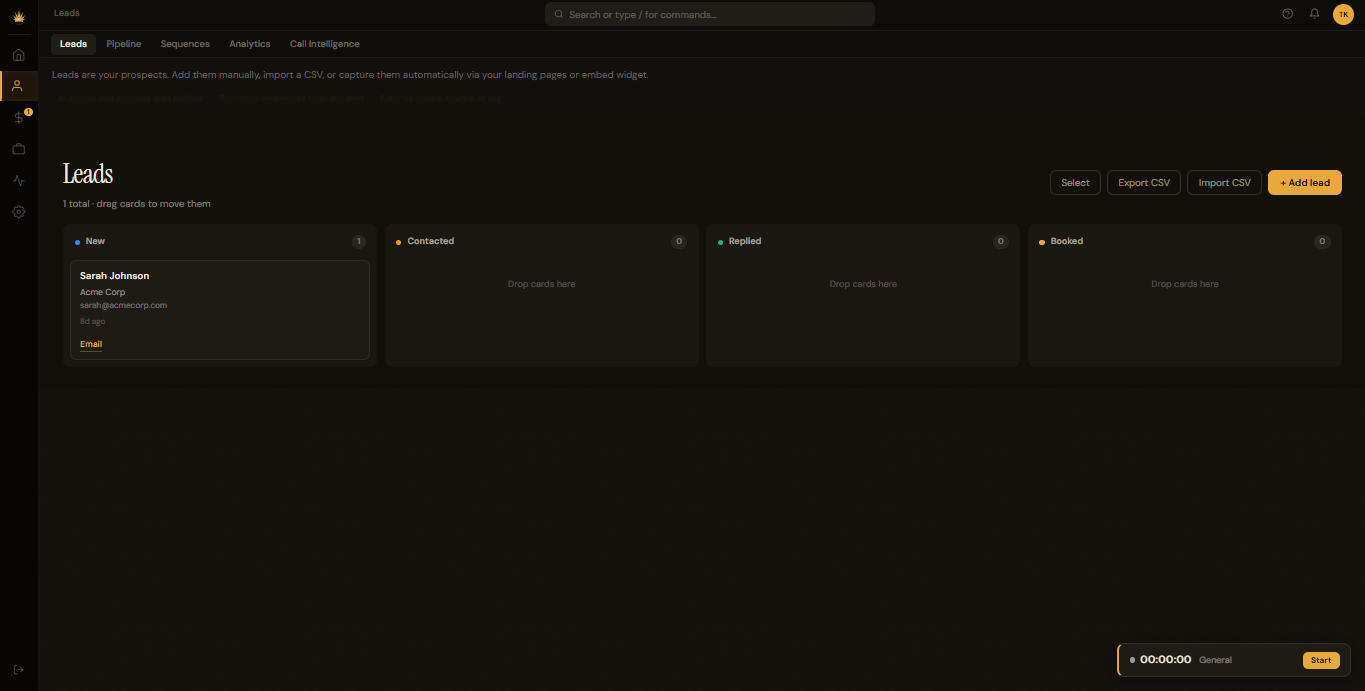Open the dollar sign sidebar icon

pos(19,117)
